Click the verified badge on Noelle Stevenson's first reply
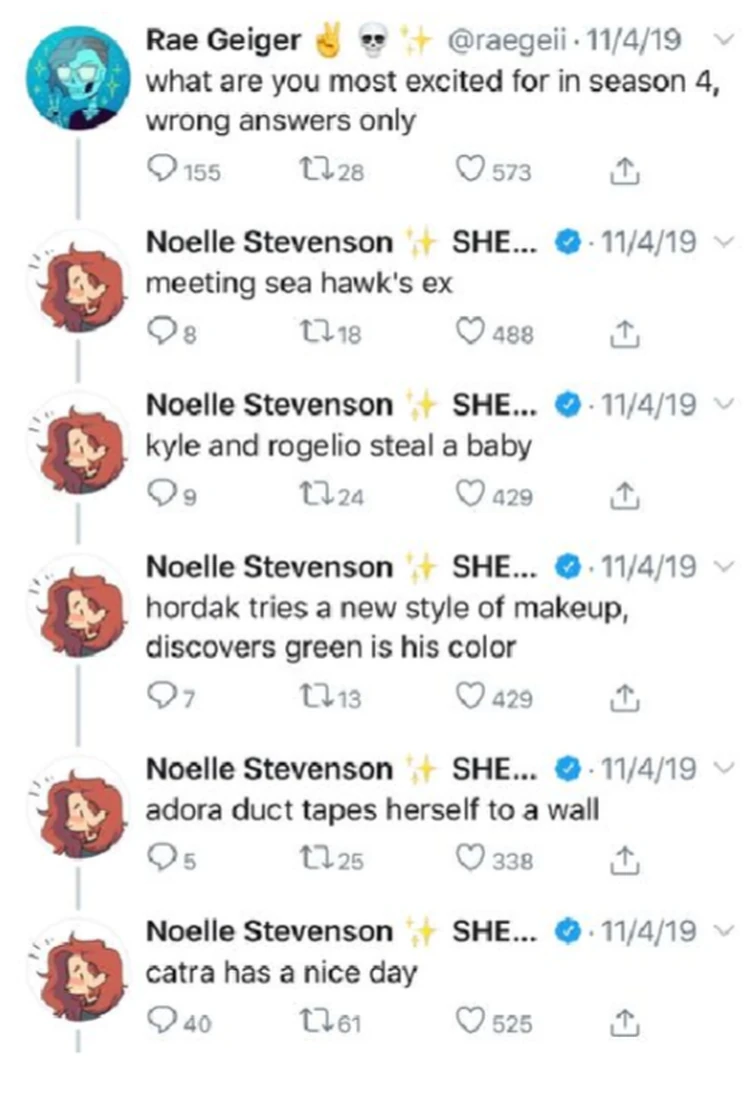The image size is (755, 1105). (569, 241)
